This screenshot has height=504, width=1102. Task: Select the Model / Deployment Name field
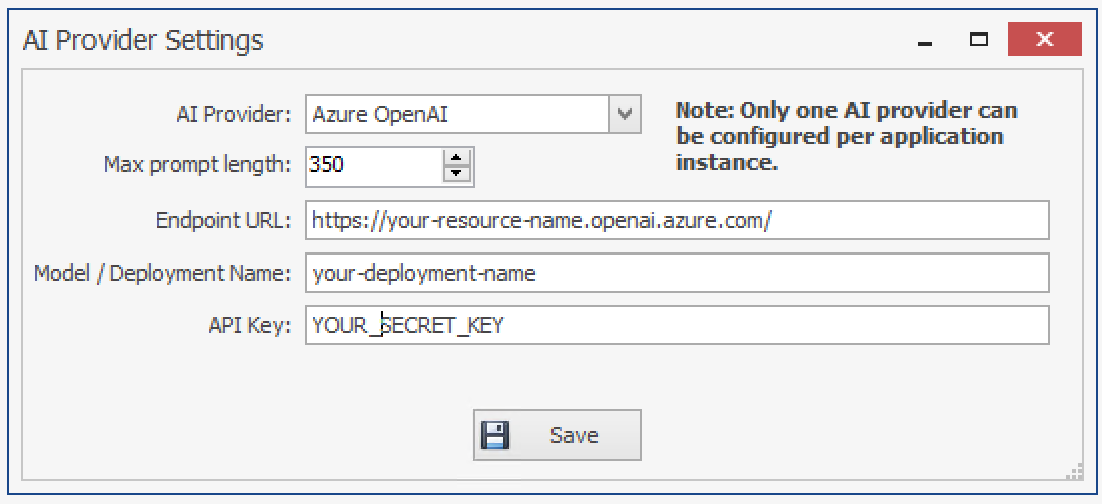point(677,273)
